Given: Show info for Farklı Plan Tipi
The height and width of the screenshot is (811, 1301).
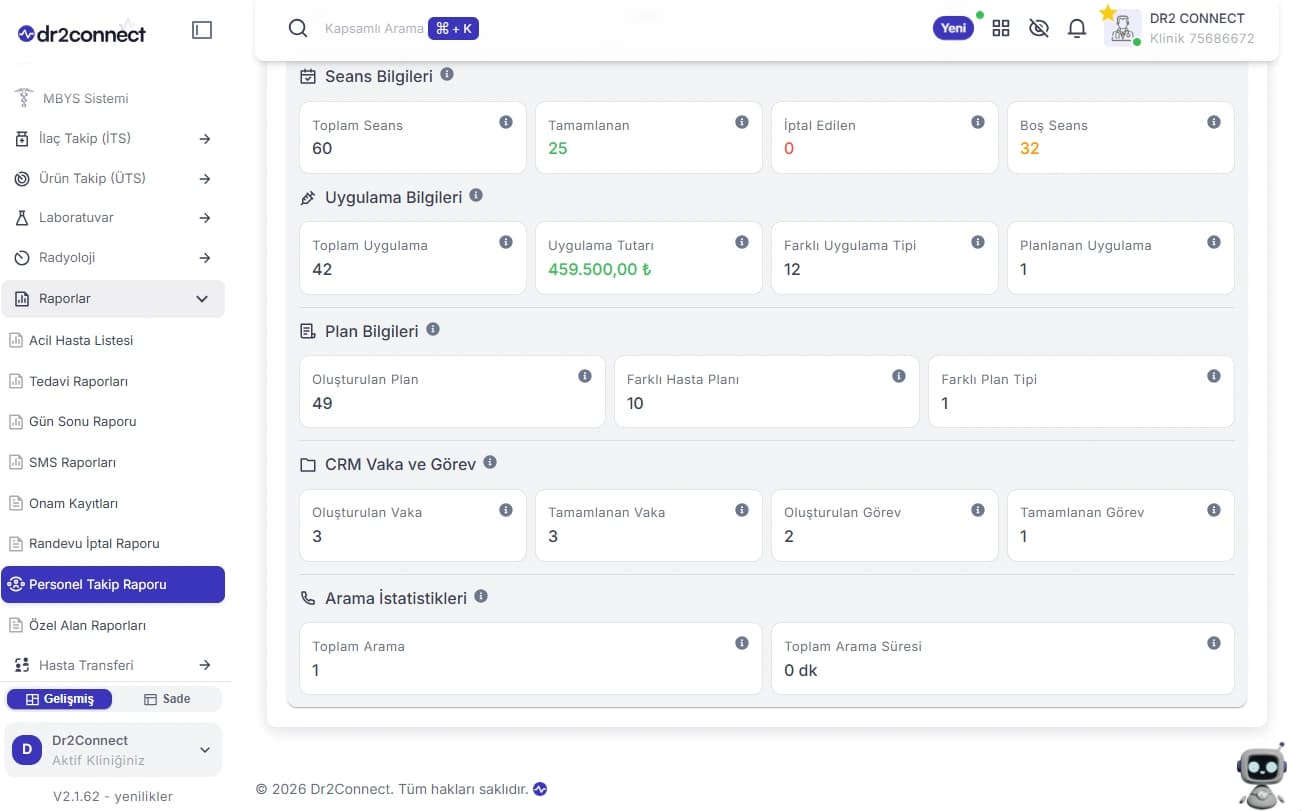Looking at the screenshot, I should 1214,376.
